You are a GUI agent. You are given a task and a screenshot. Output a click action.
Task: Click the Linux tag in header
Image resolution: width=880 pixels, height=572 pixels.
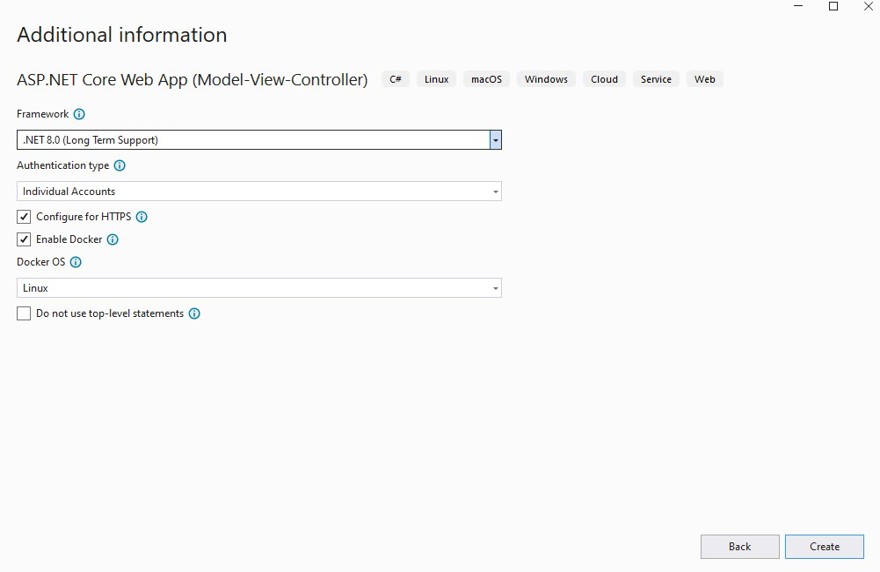(436, 79)
